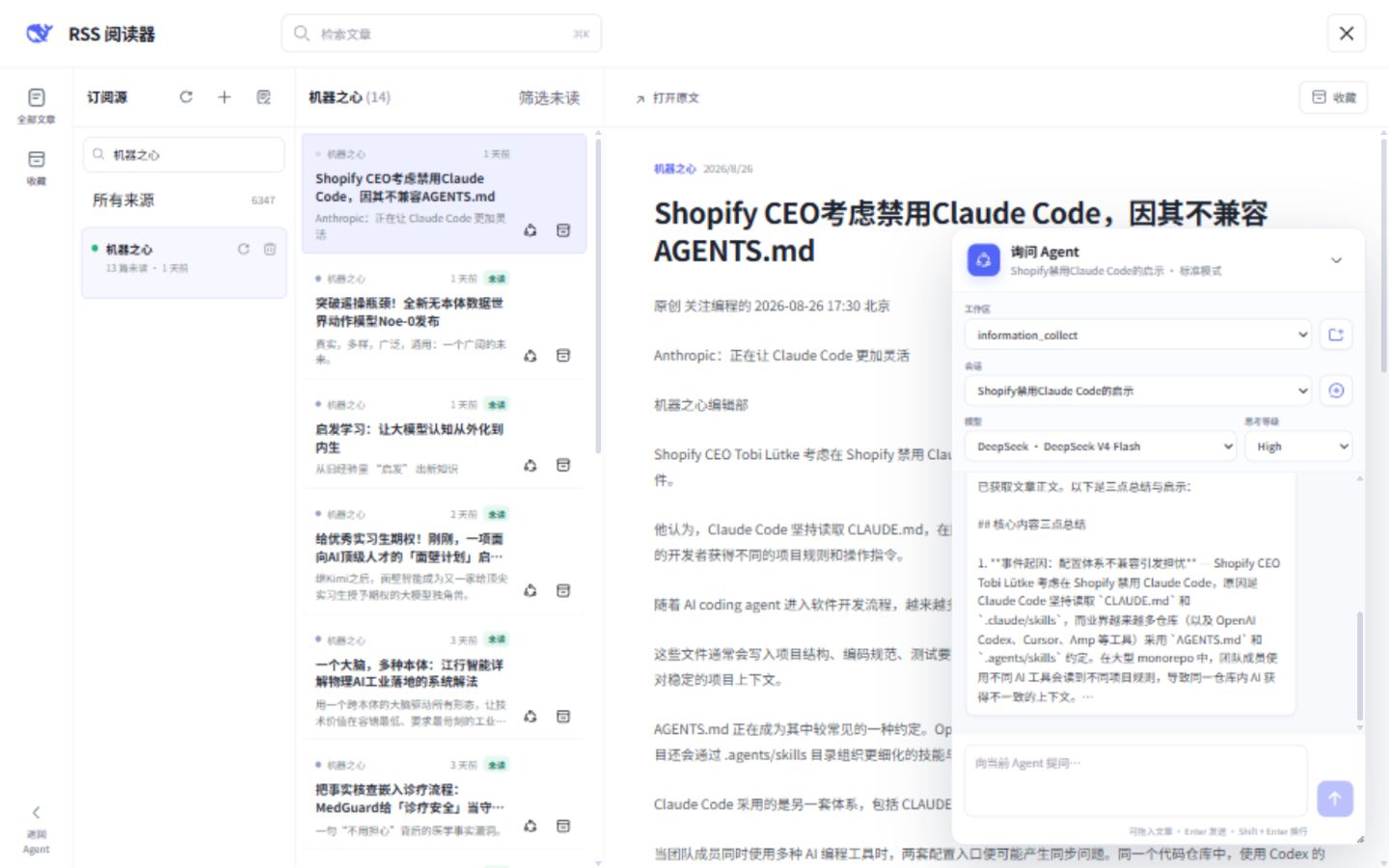Start a new session beside the 会话 dropdown
Screen dimensions: 1389x868
(1336, 391)
